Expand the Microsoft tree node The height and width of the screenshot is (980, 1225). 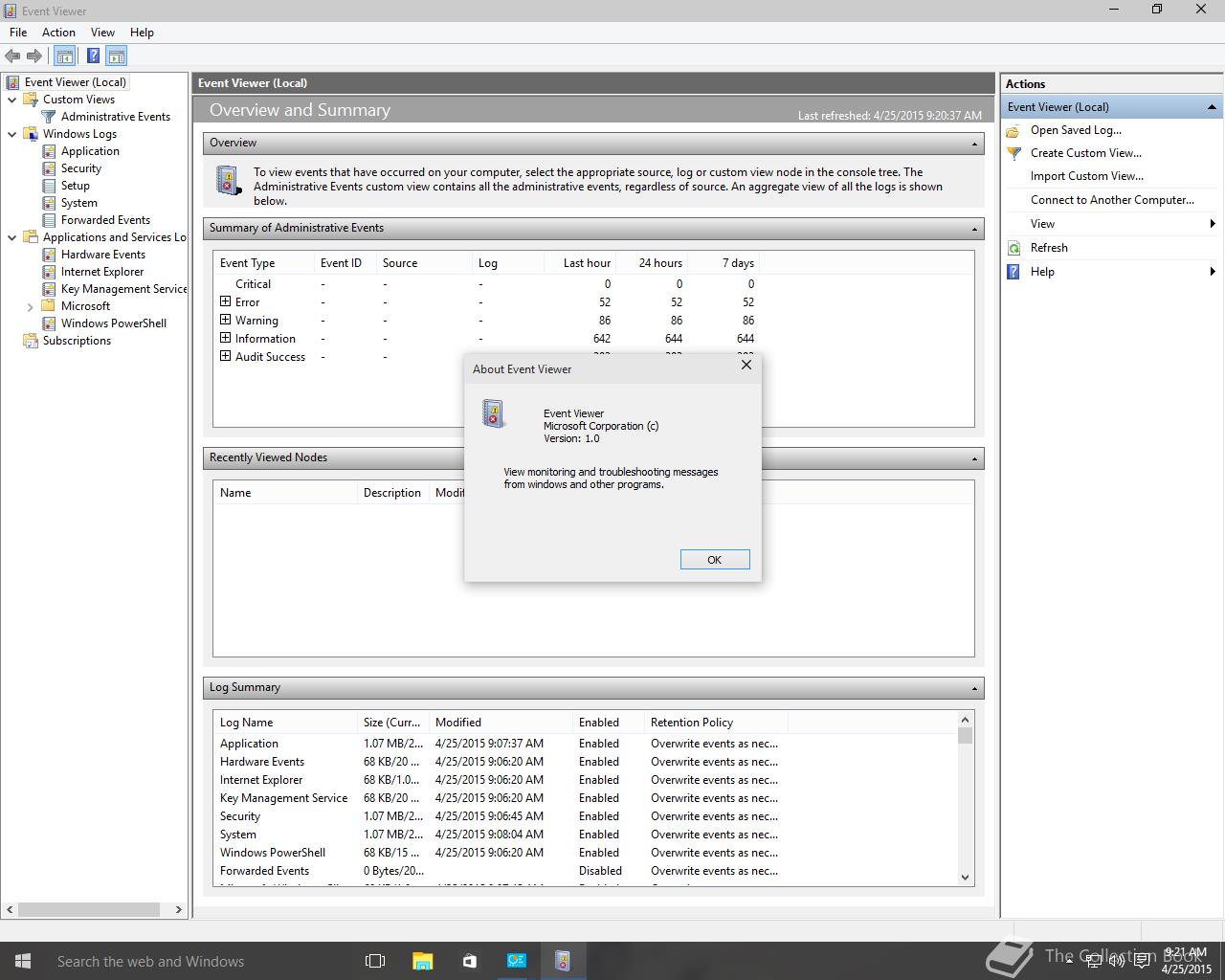(x=31, y=306)
